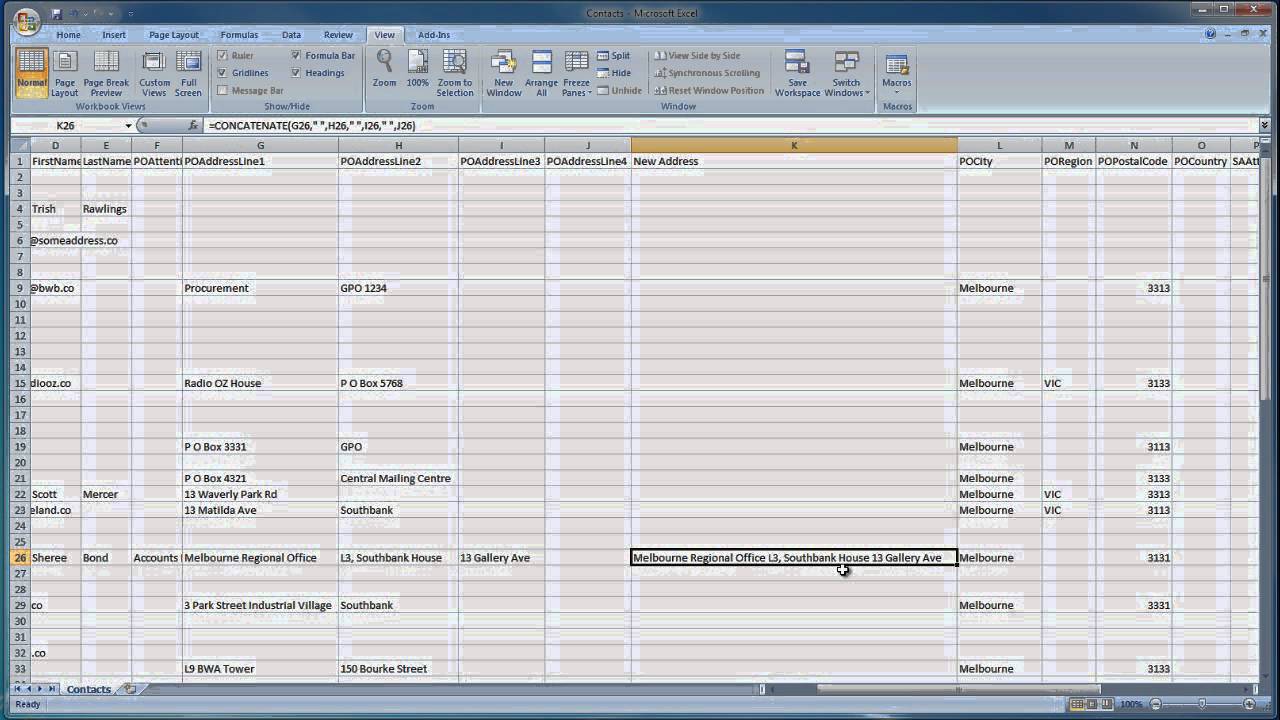Click the horizontal scrollbar
The height and width of the screenshot is (720, 1280).
[958, 689]
